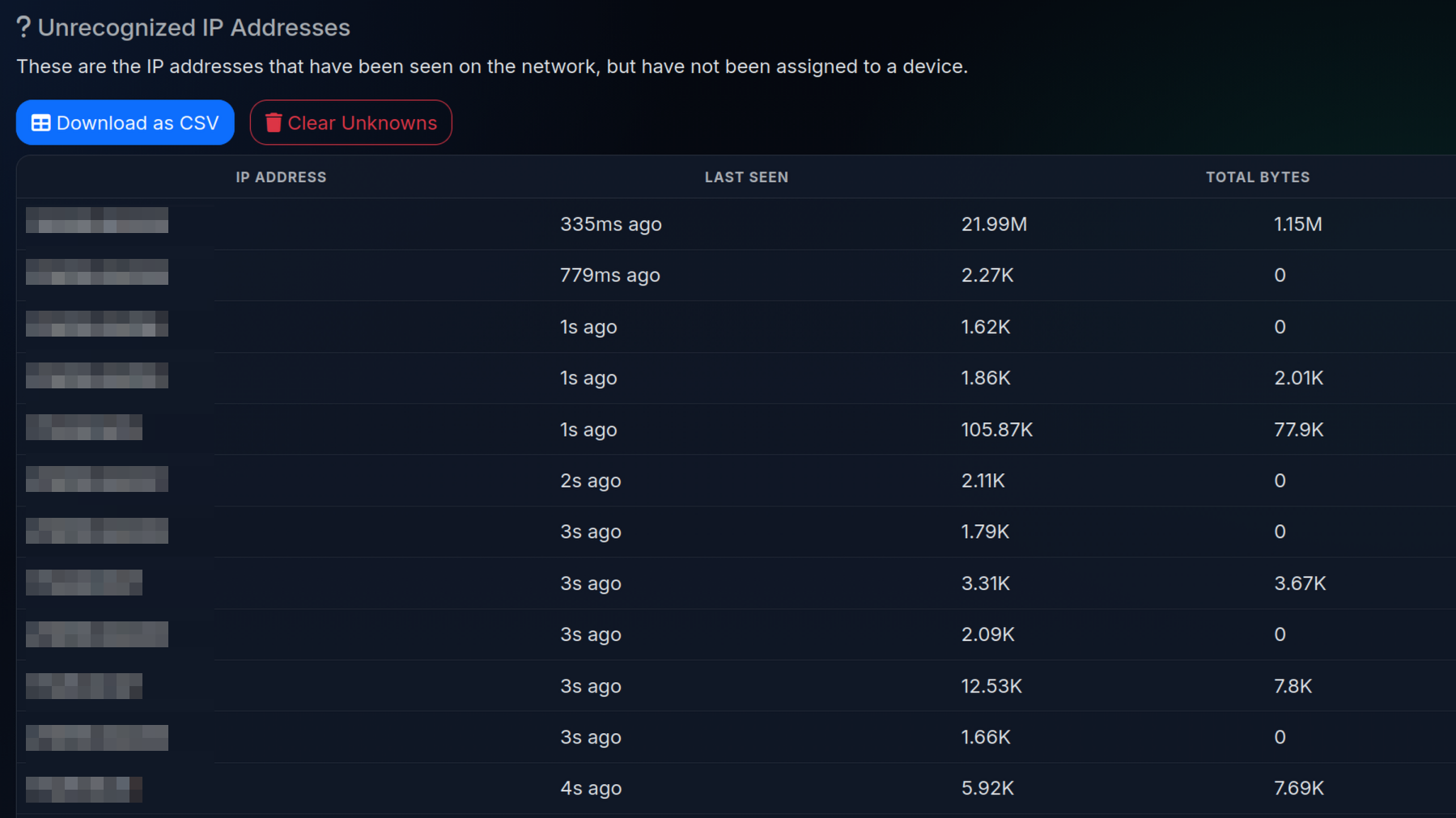Select the 1.15M bytes cell
The height and width of the screenshot is (818, 1456).
pos(1297,224)
